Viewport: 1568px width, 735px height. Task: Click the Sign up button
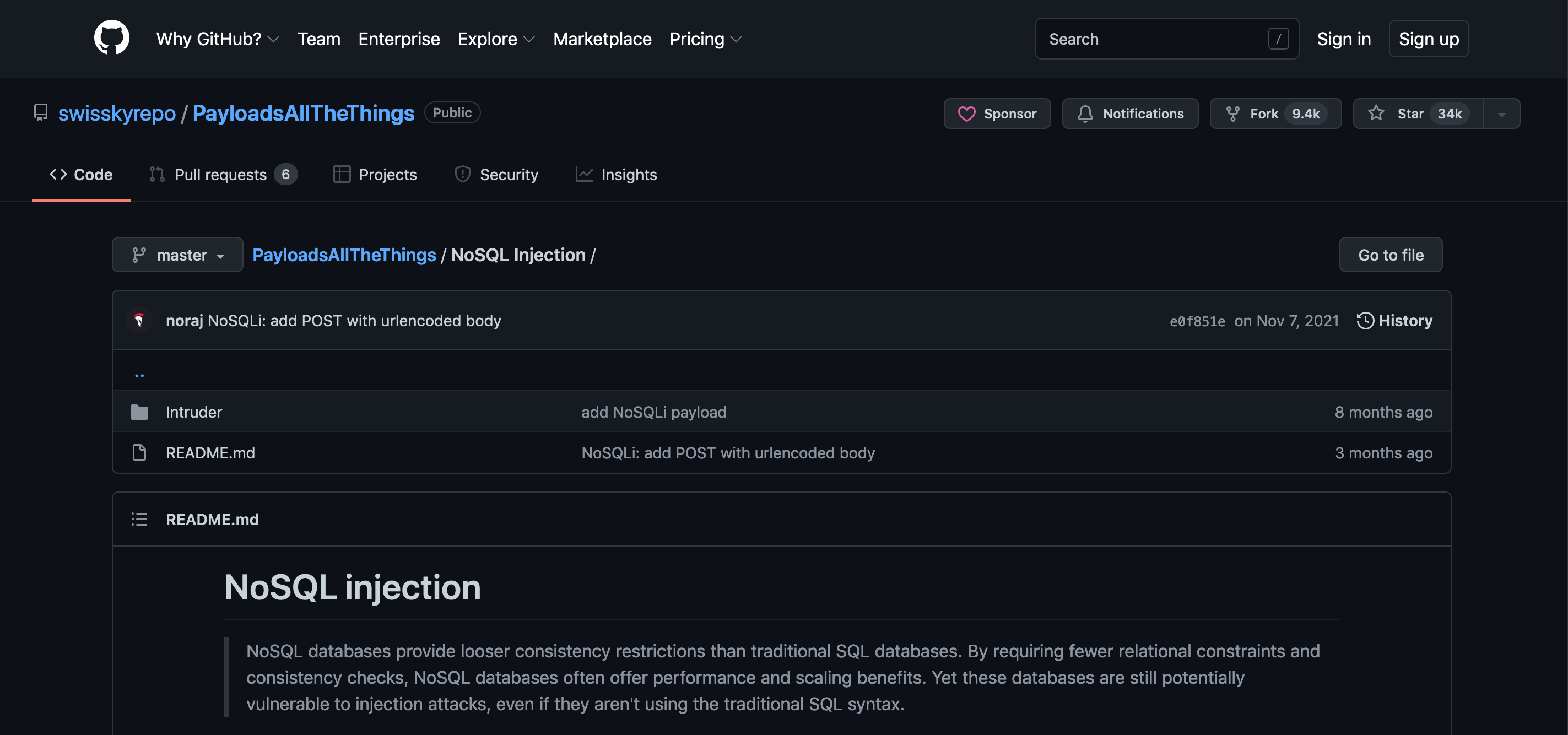[x=1429, y=39]
